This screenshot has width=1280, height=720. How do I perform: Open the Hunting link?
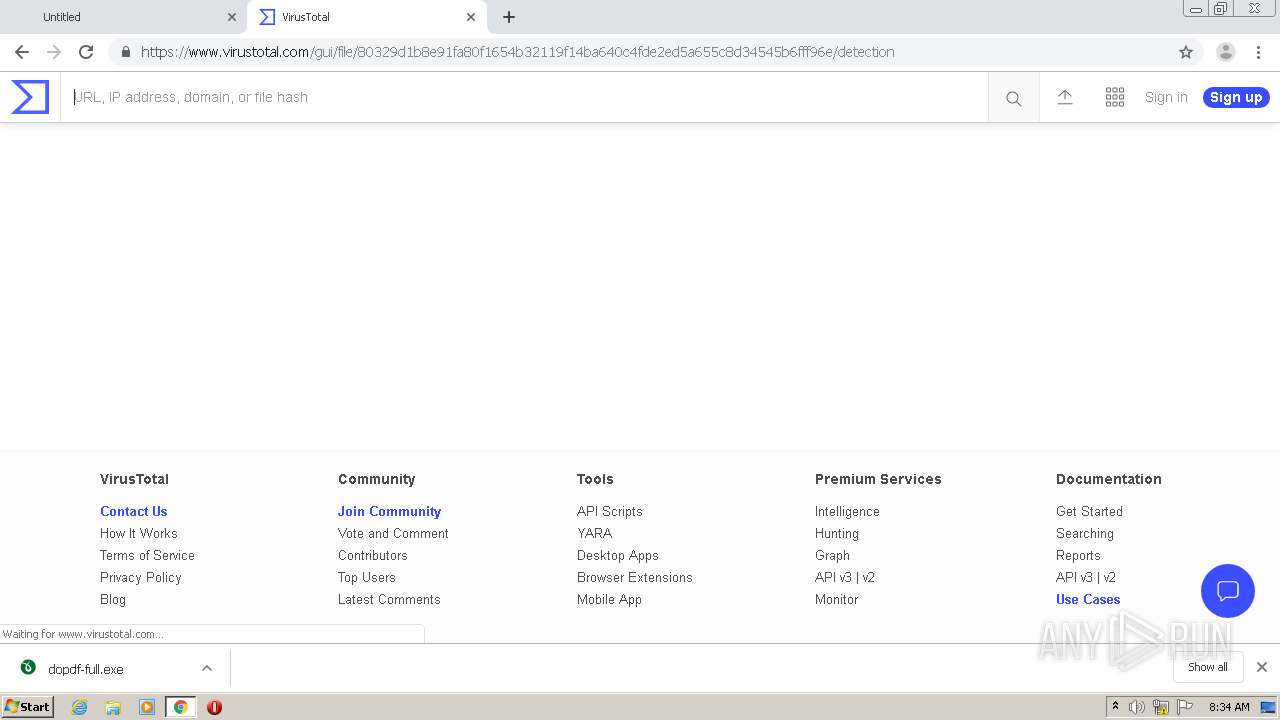click(837, 533)
